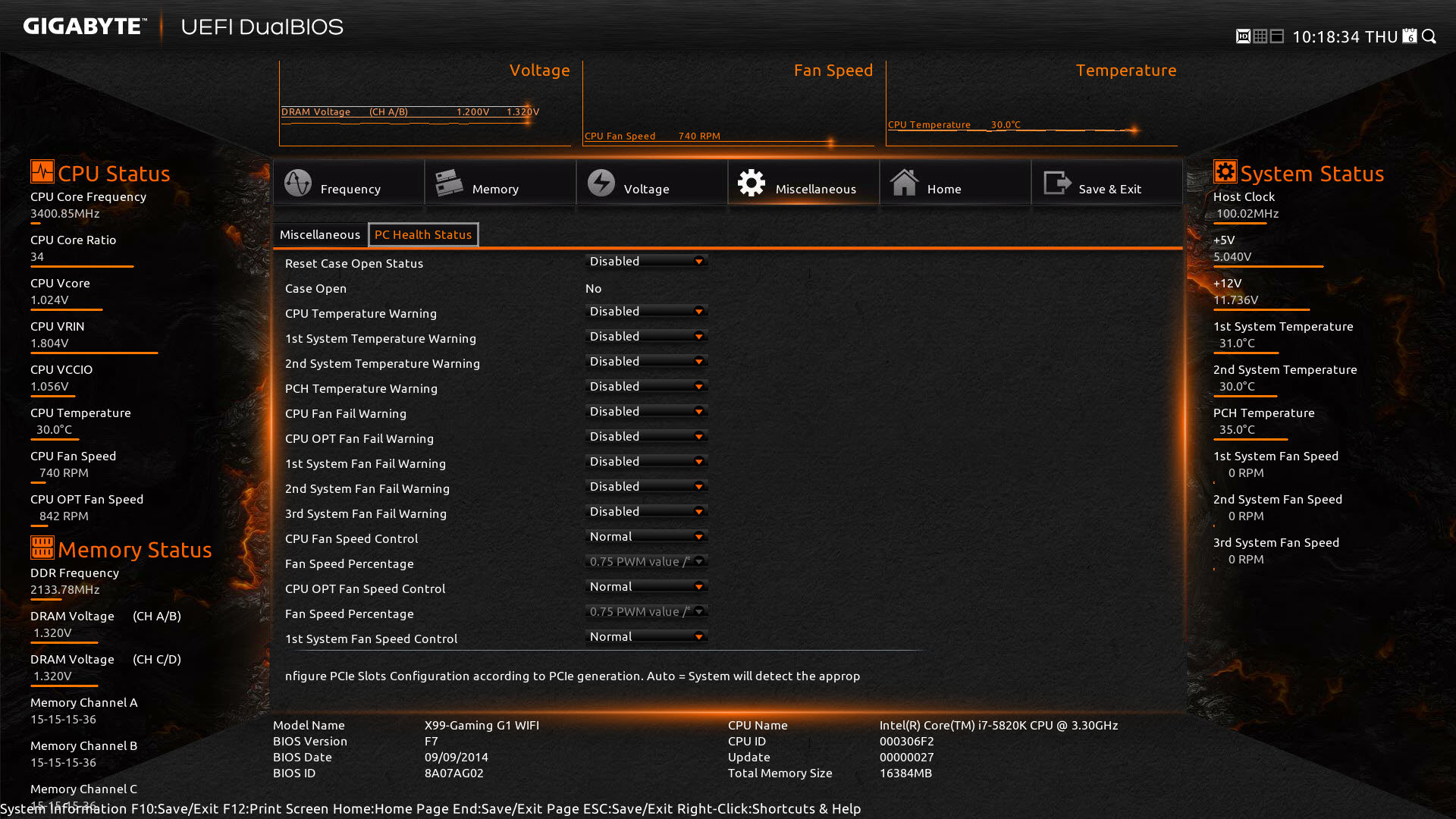Viewport: 1456px width, 819px height.
Task: Click the Home house icon
Action: (904, 183)
